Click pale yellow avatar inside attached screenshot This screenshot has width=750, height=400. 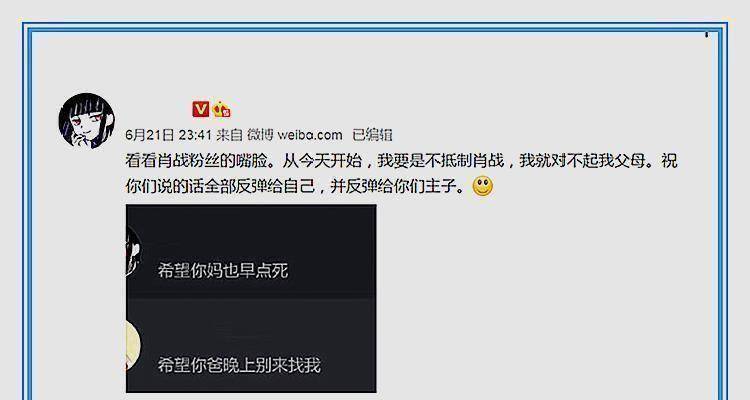click(x=133, y=346)
